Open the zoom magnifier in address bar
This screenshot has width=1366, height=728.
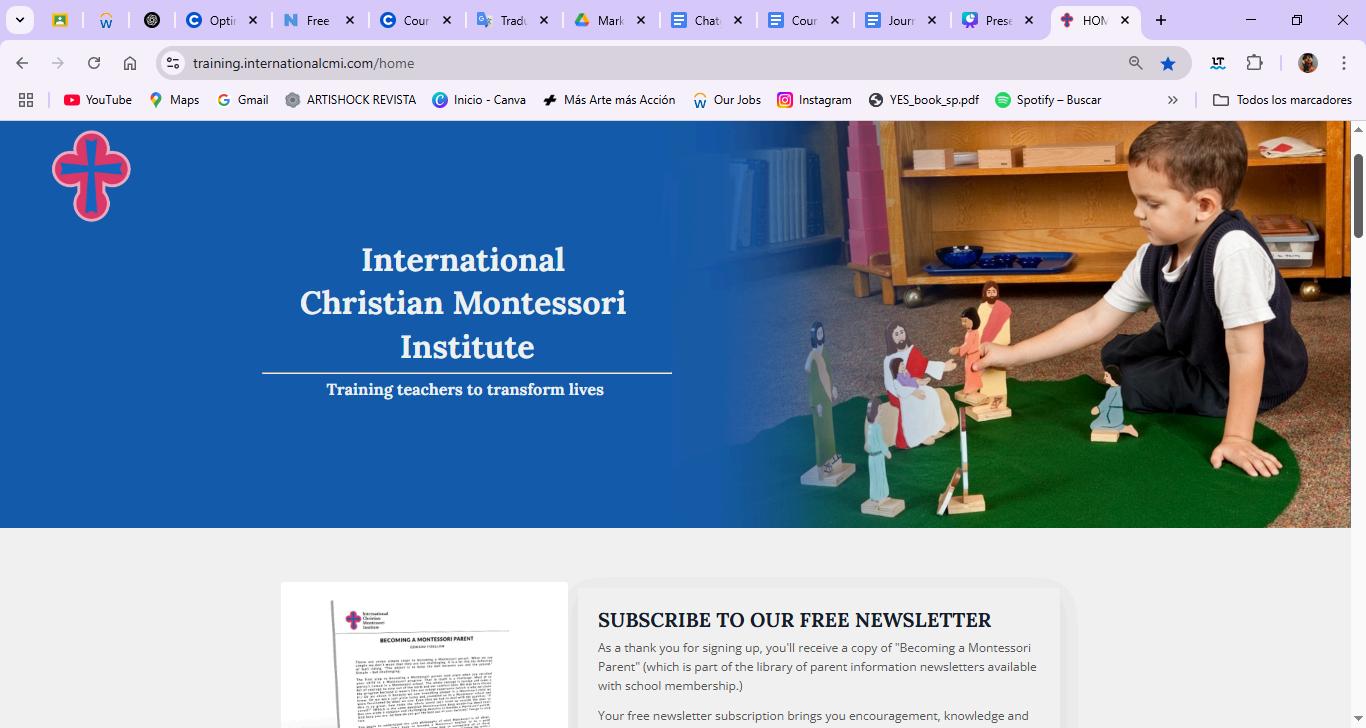coord(1135,63)
